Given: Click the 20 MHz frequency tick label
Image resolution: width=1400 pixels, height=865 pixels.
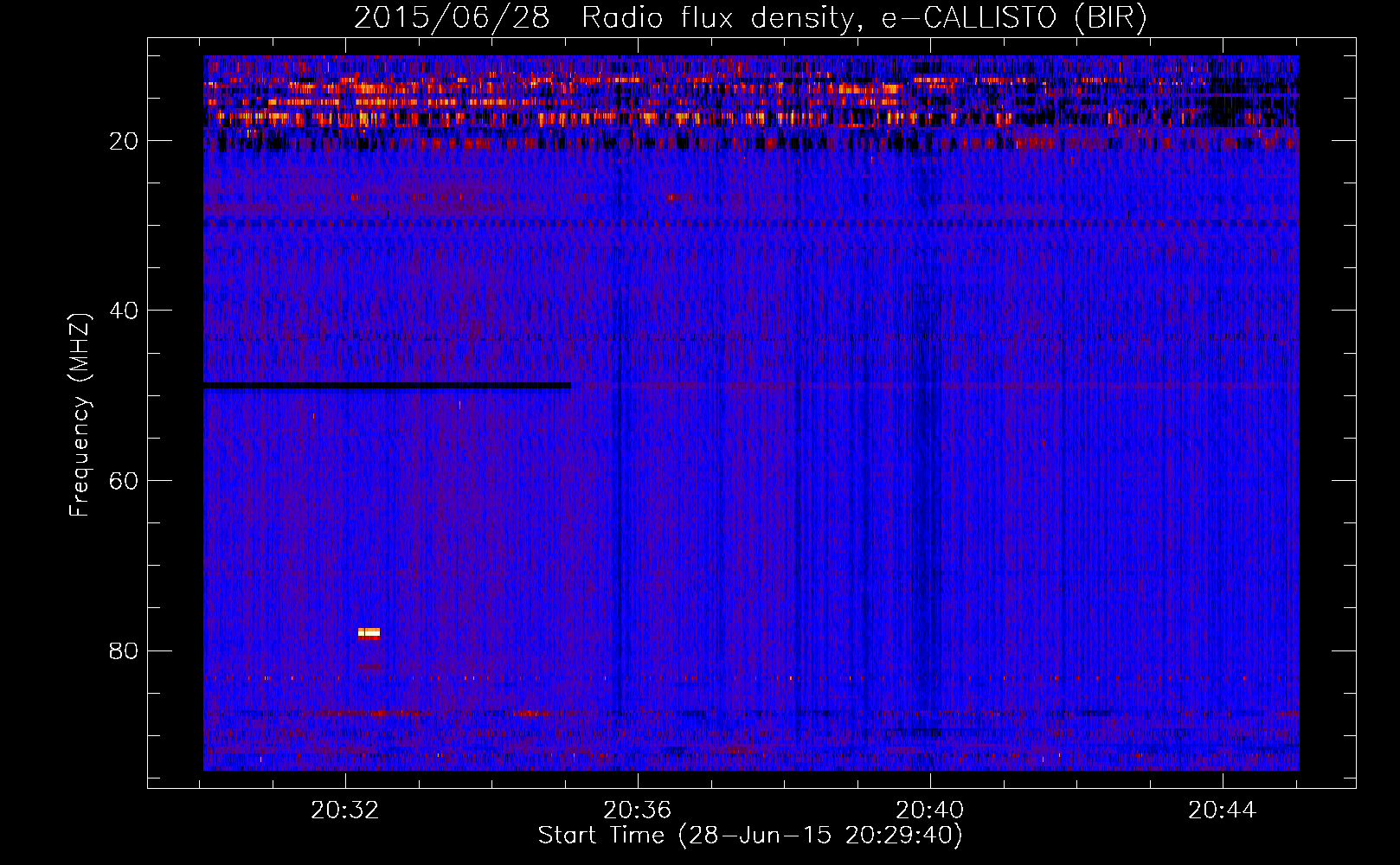Looking at the screenshot, I should (x=124, y=141).
